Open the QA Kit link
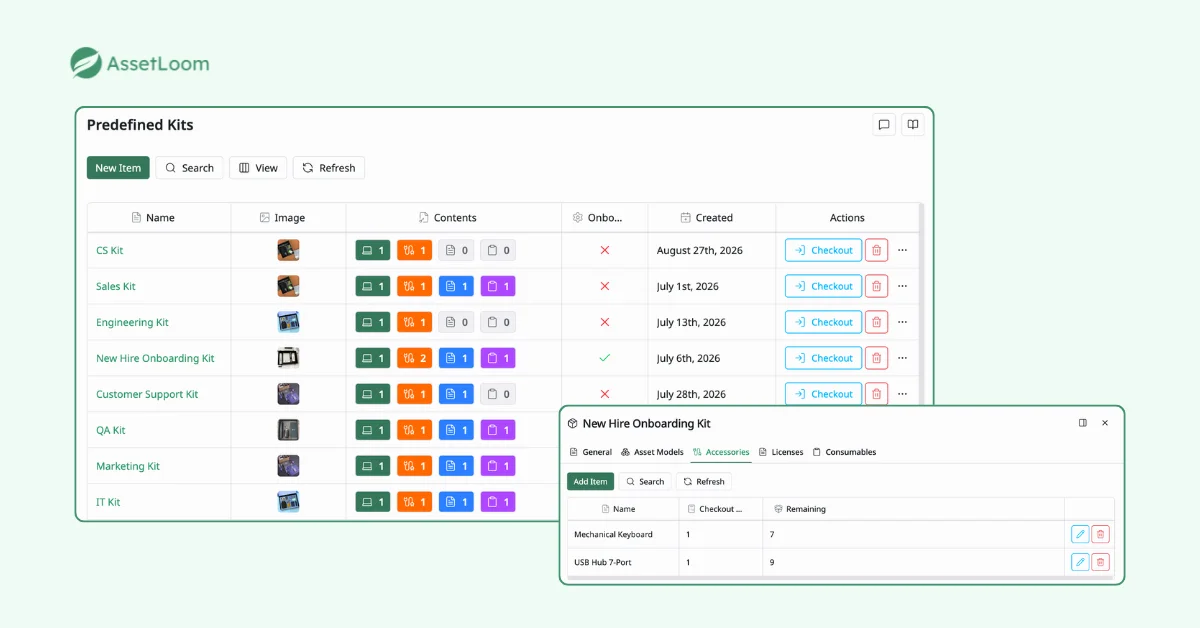This screenshot has height=628, width=1200. click(111, 430)
